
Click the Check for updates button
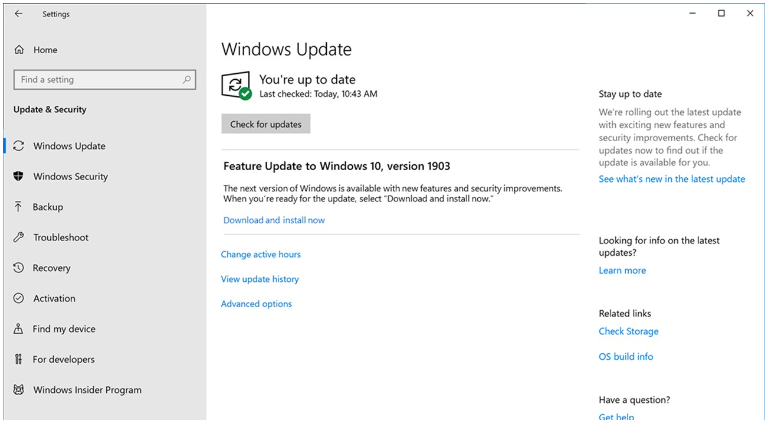(266, 124)
